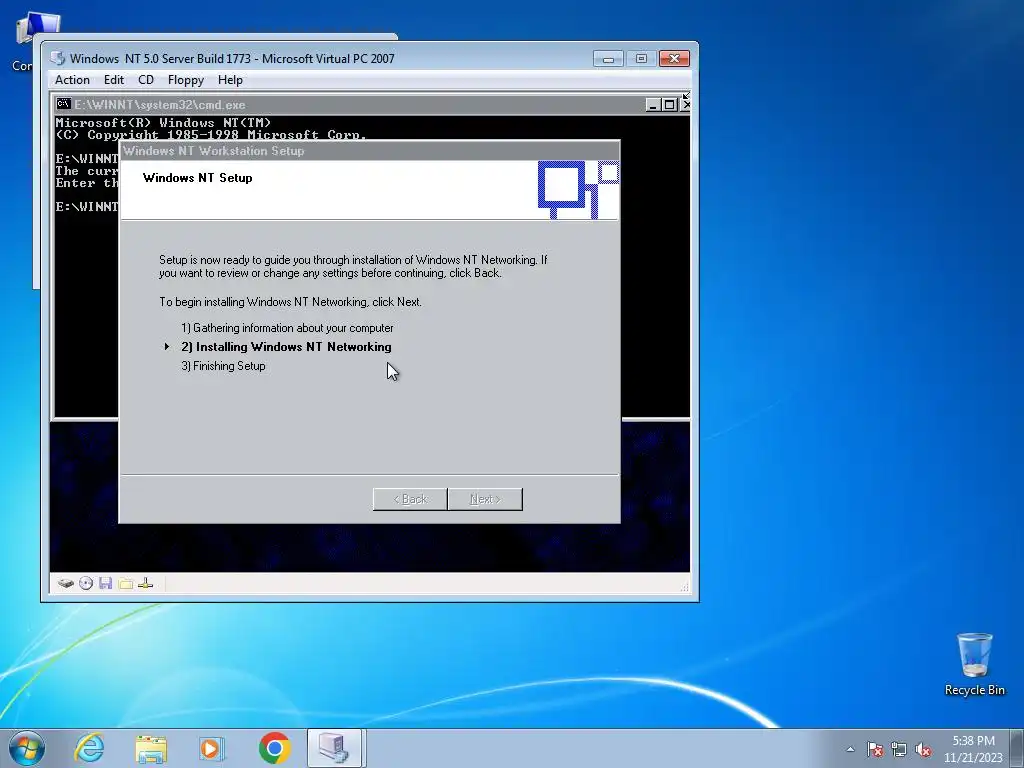Click the Virtual PC window resize grip

point(684,587)
